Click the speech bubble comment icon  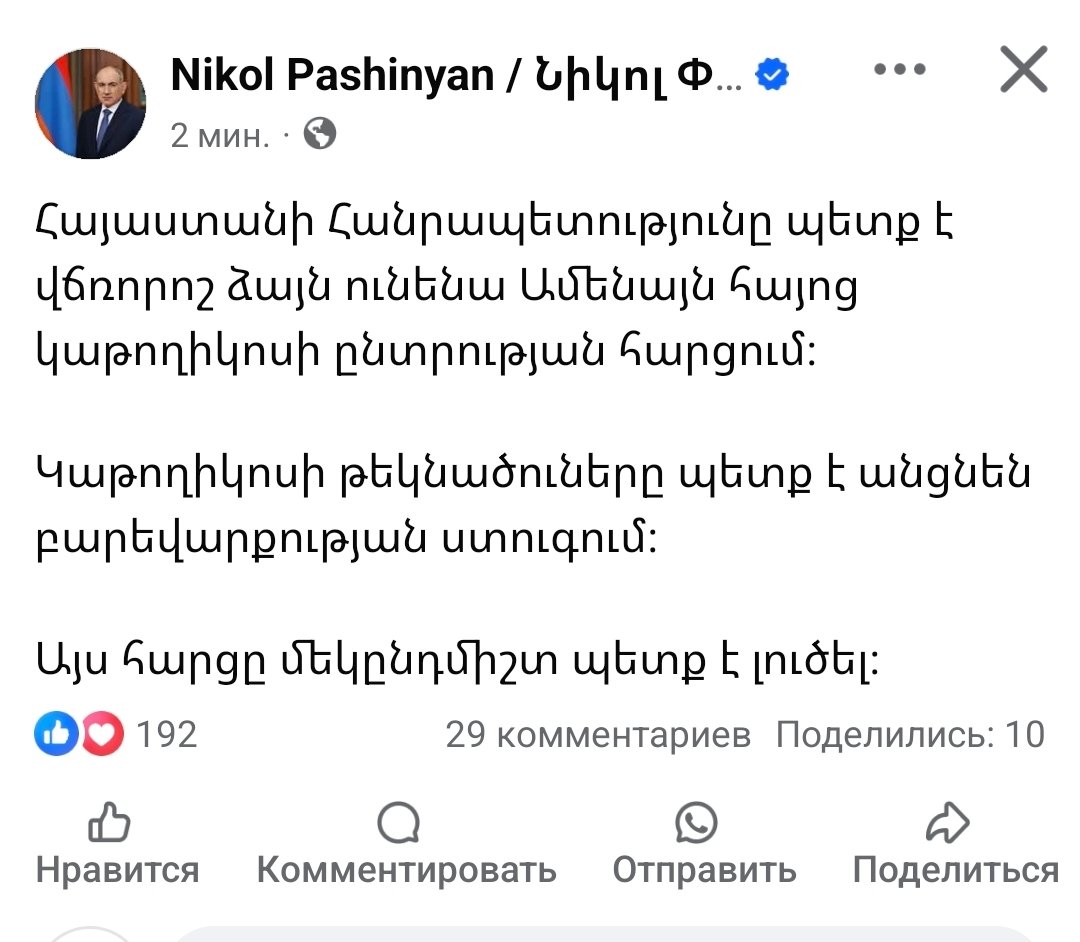click(x=399, y=822)
